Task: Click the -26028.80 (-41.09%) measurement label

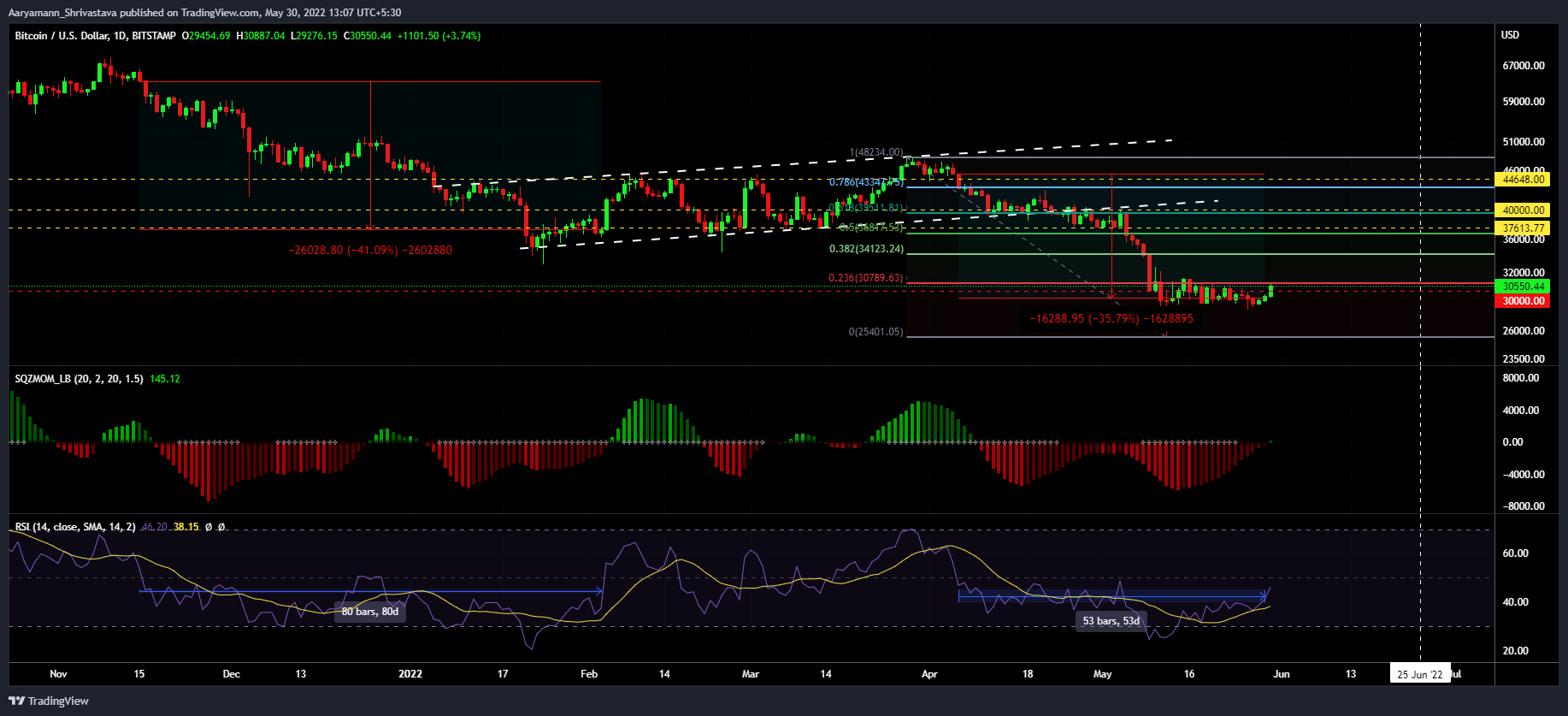Action: 370,251
